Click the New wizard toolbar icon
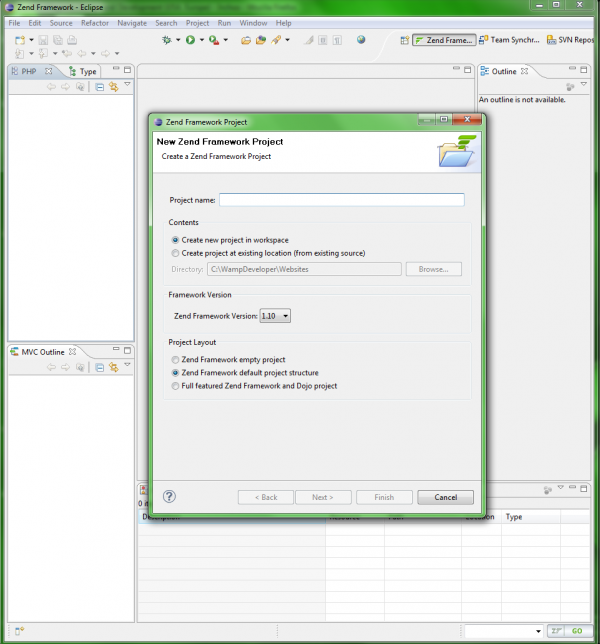 20,40
